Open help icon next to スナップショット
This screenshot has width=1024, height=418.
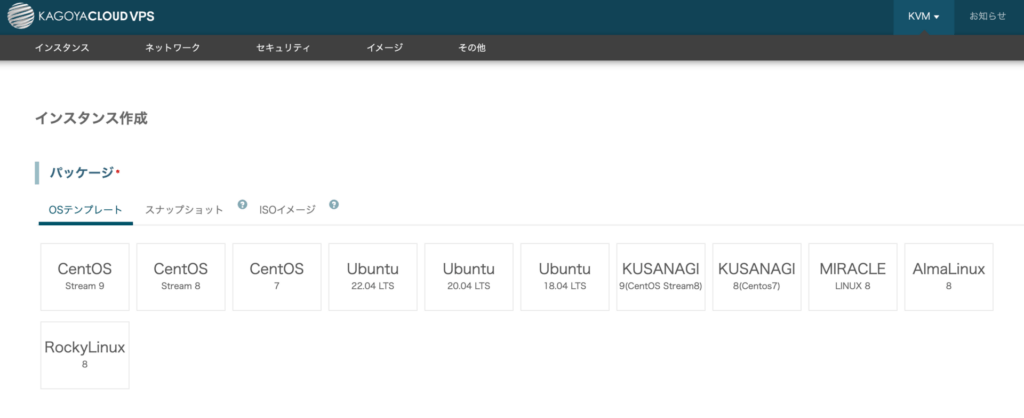click(x=242, y=204)
